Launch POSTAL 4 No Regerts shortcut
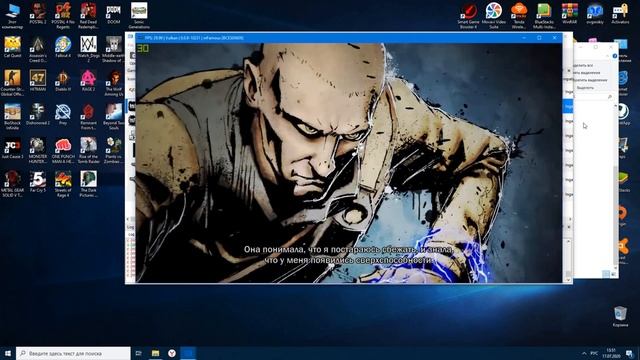Viewport: 640px width, 360px height. point(63,16)
